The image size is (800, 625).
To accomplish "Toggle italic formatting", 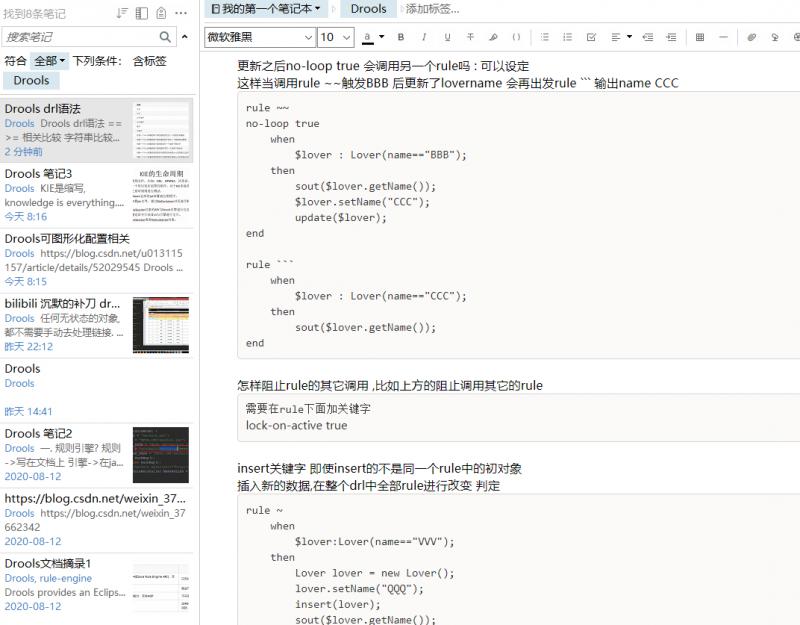I will [x=424, y=37].
